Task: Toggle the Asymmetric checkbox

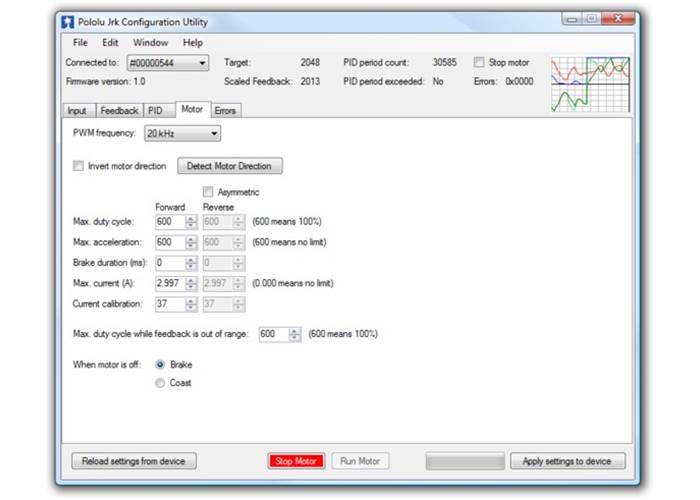Action: 208,192
